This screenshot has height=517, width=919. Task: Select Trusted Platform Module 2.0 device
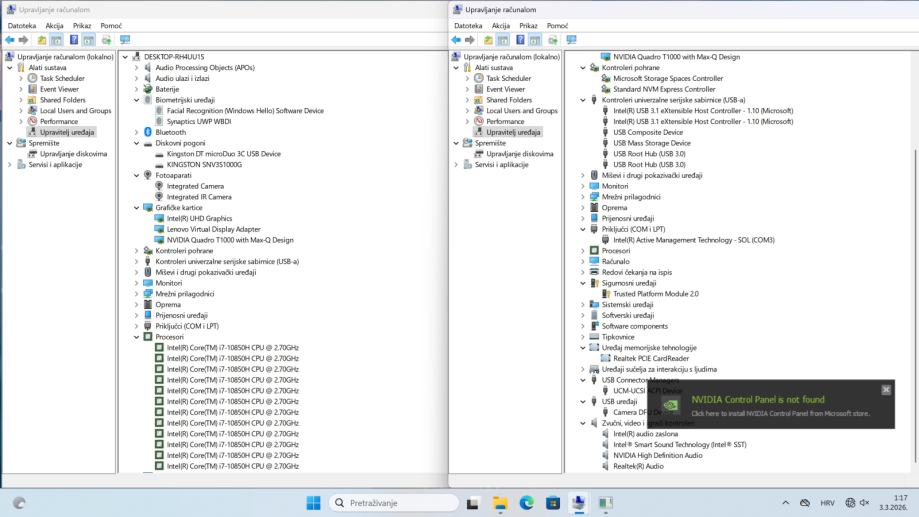coord(655,294)
